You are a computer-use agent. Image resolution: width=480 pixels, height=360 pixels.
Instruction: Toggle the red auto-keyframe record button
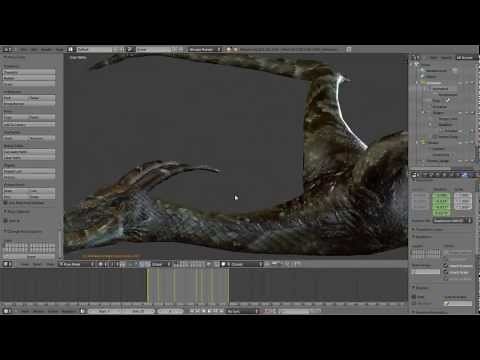point(268,311)
